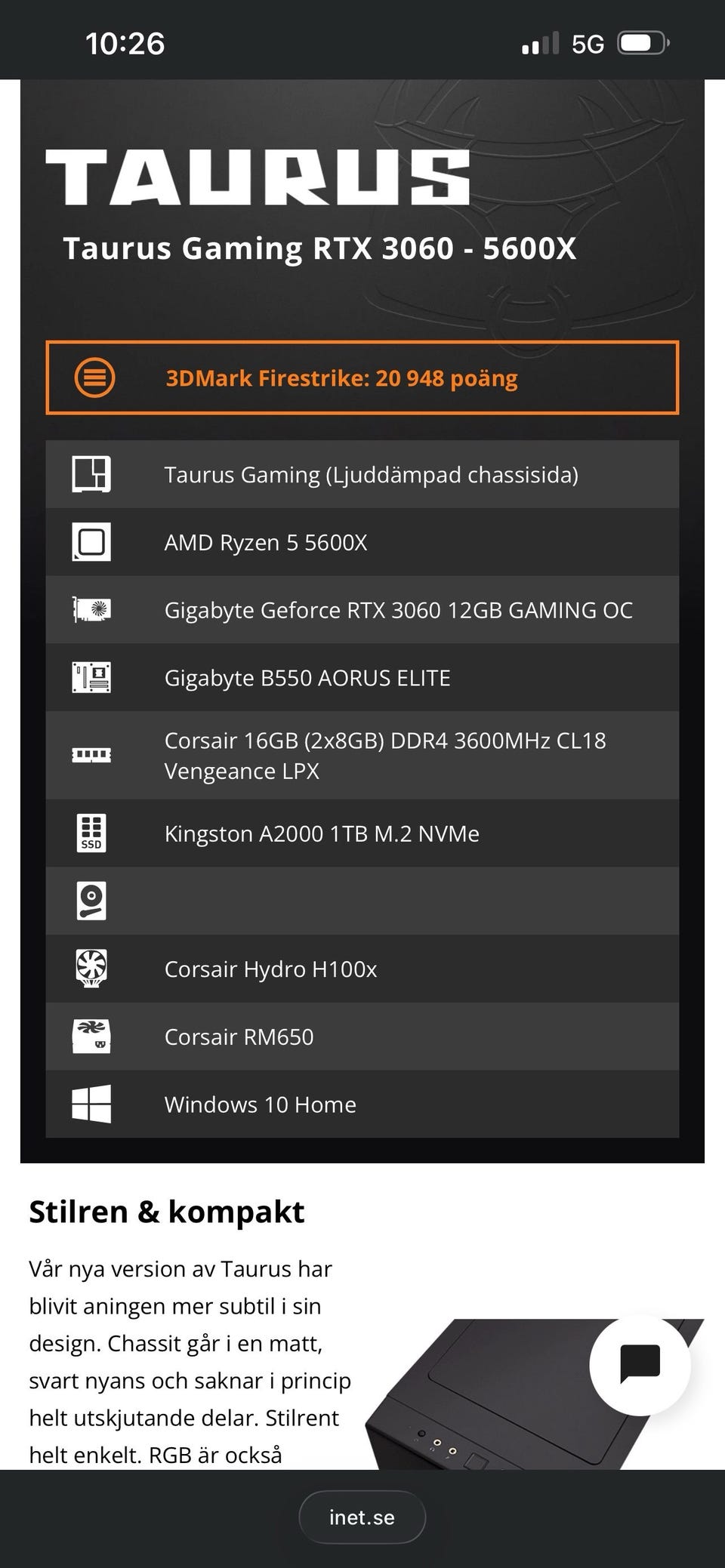Image resolution: width=725 pixels, height=1568 pixels.
Task: Click the power supply icon
Action: click(91, 1037)
